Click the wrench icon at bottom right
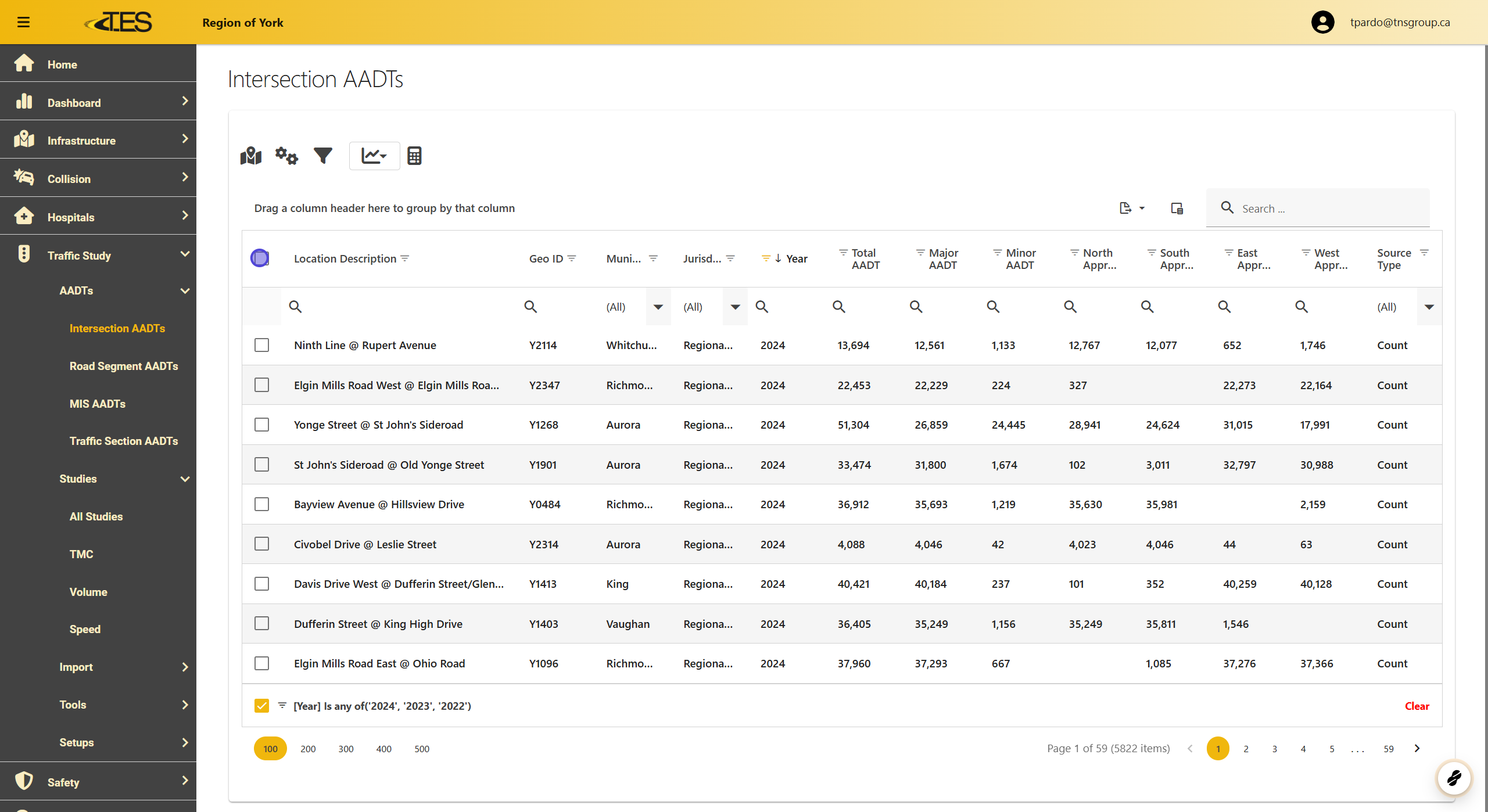This screenshot has height=812, width=1488. click(1454, 777)
